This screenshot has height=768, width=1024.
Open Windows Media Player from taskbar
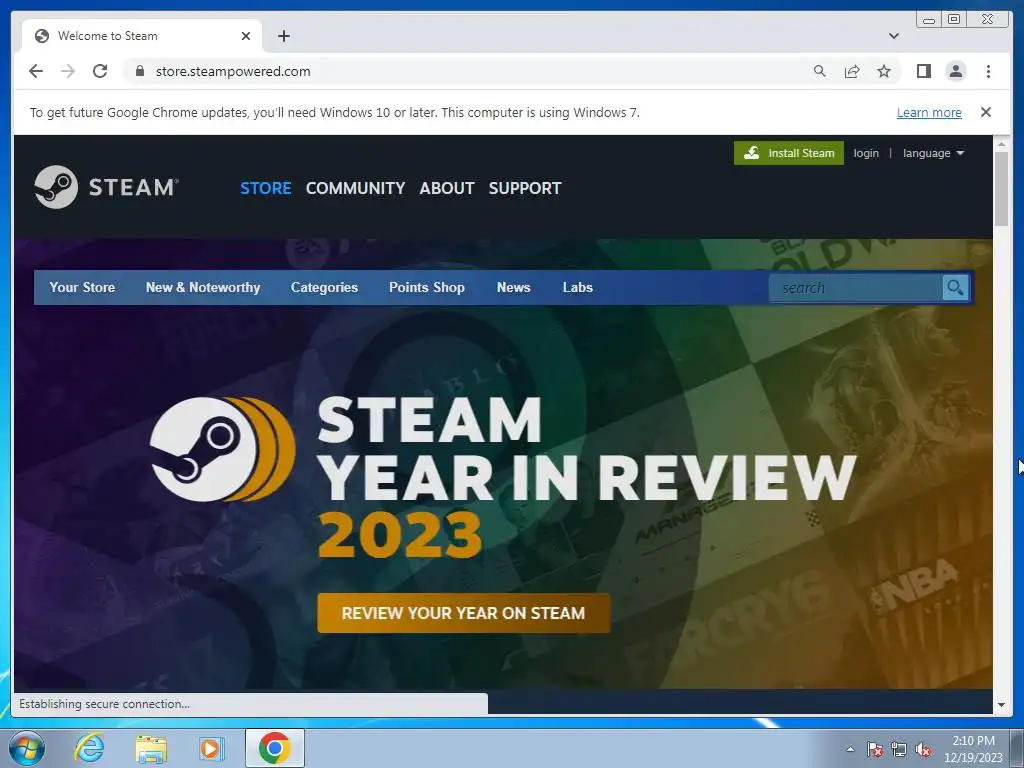211,748
